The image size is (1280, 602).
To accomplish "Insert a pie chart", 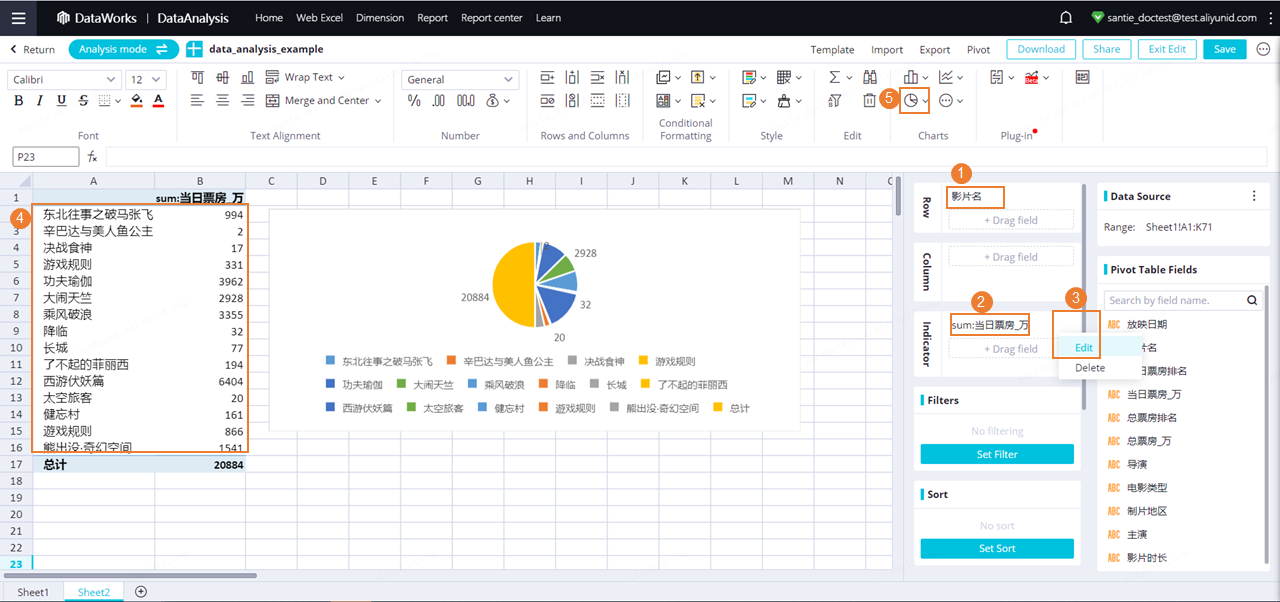I will tap(911, 100).
